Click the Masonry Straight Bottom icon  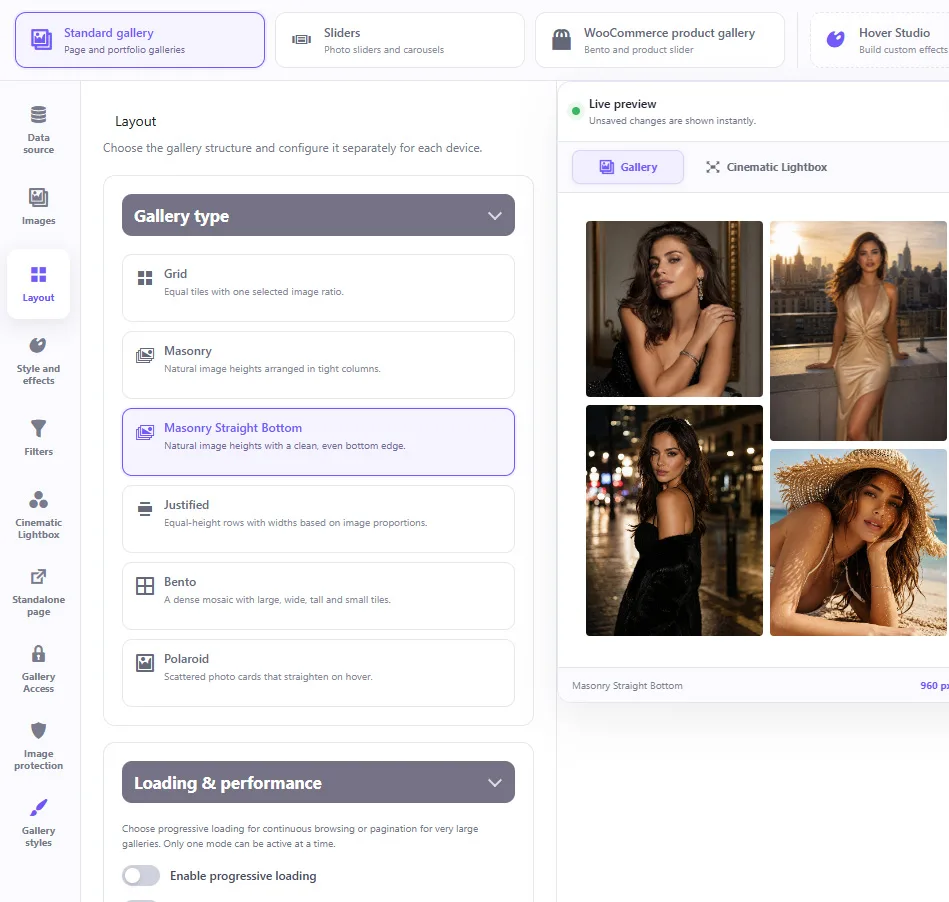coord(145,432)
